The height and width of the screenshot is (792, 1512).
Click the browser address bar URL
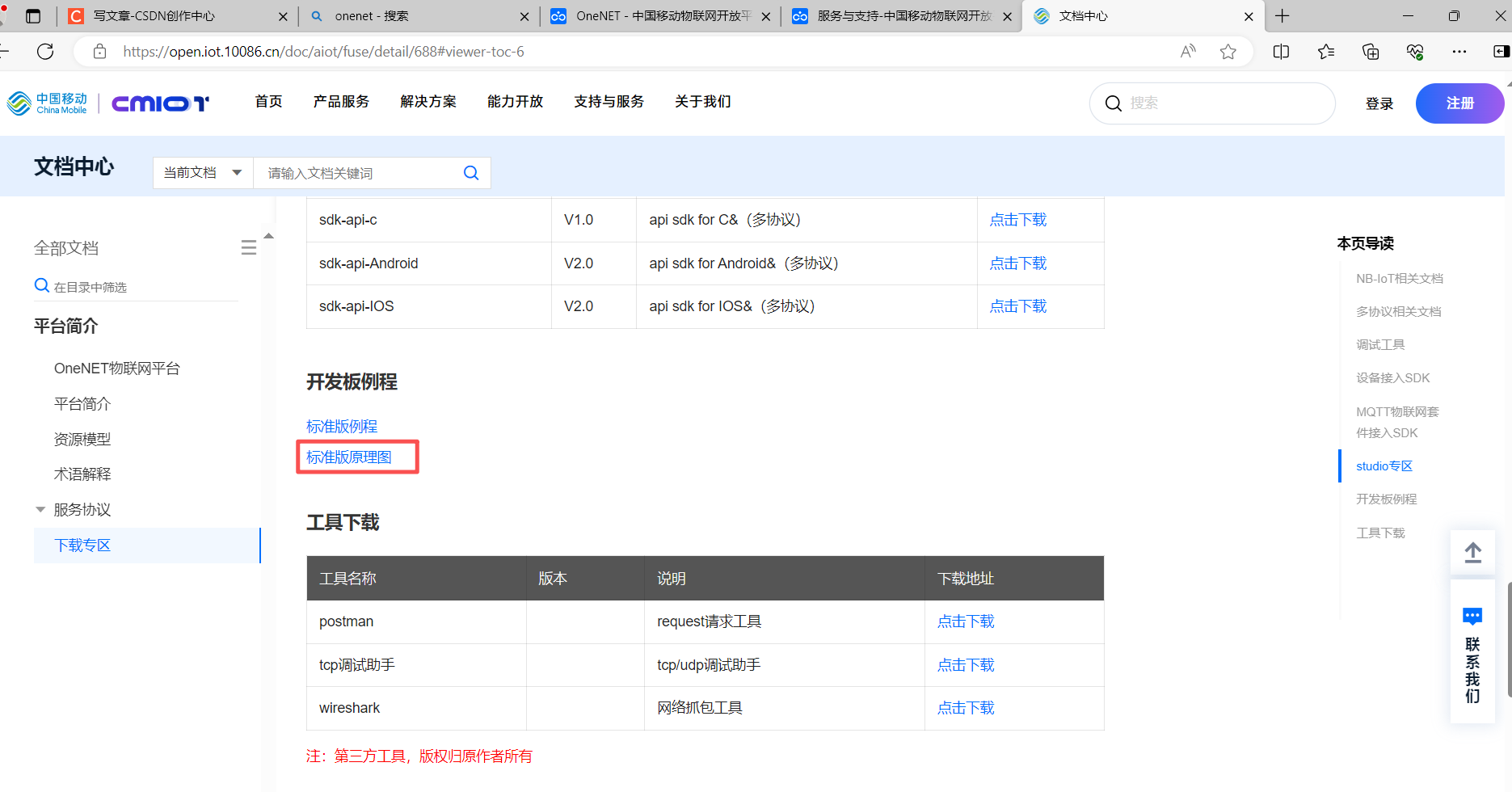pyautogui.click(x=323, y=52)
